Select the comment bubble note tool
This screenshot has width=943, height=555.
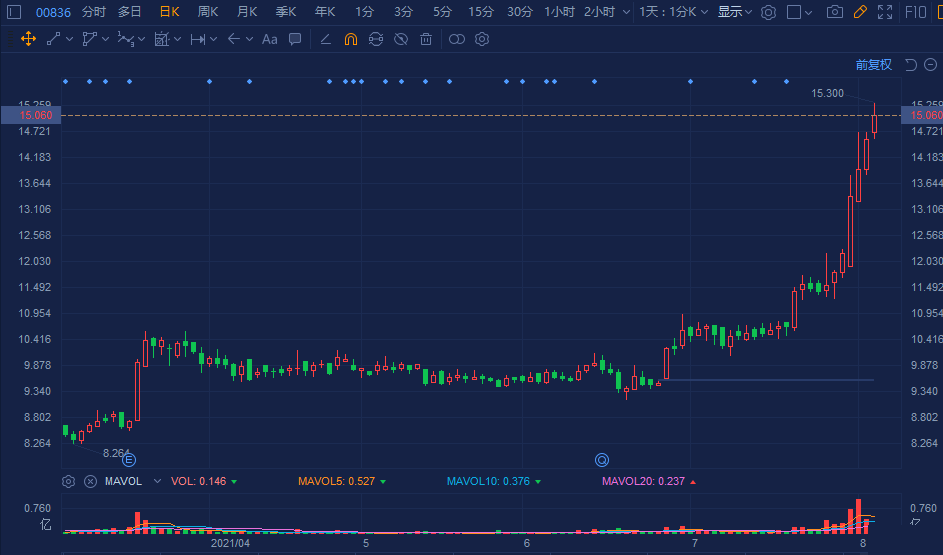tap(295, 40)
